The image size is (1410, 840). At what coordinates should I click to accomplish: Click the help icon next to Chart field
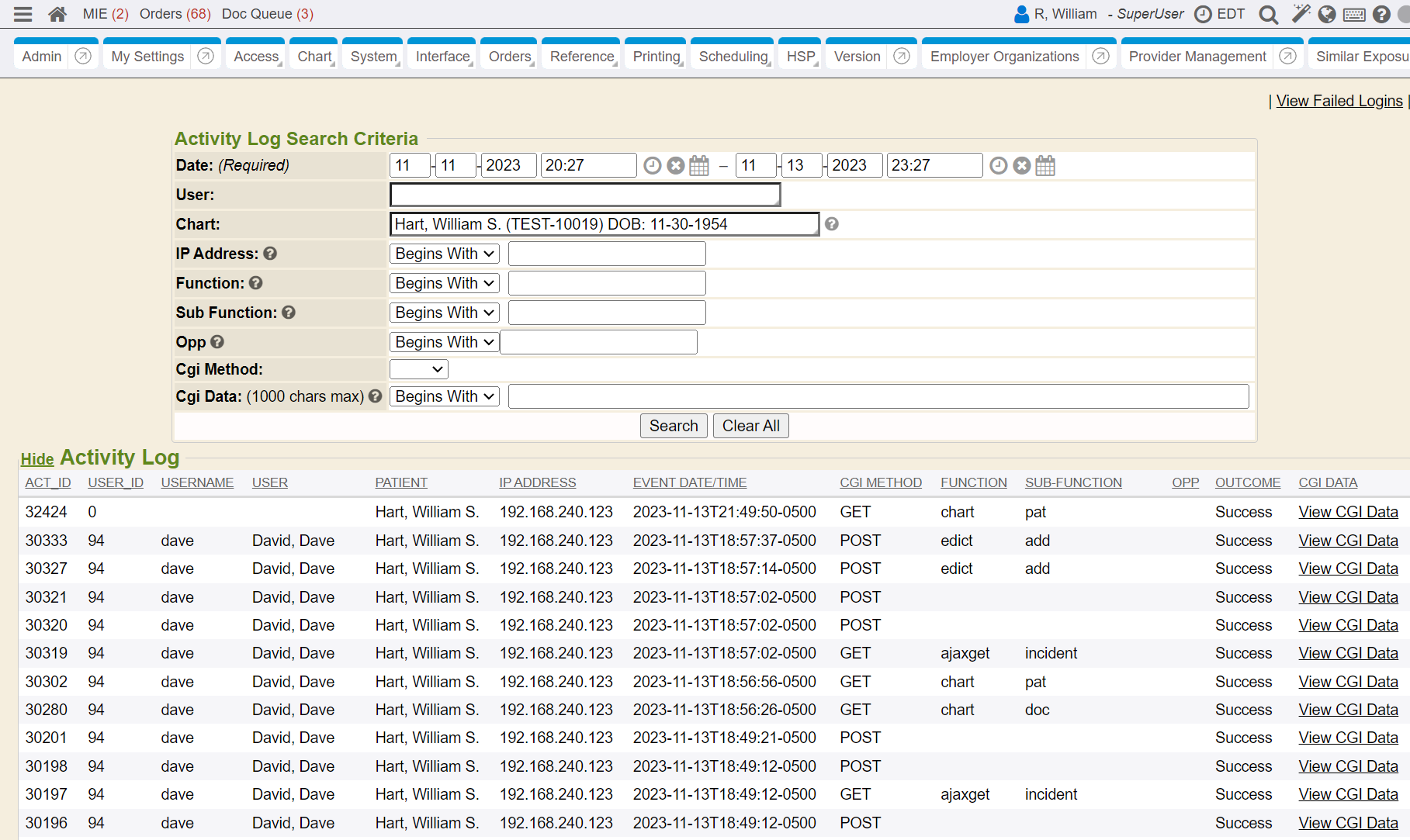pos(831,224)
